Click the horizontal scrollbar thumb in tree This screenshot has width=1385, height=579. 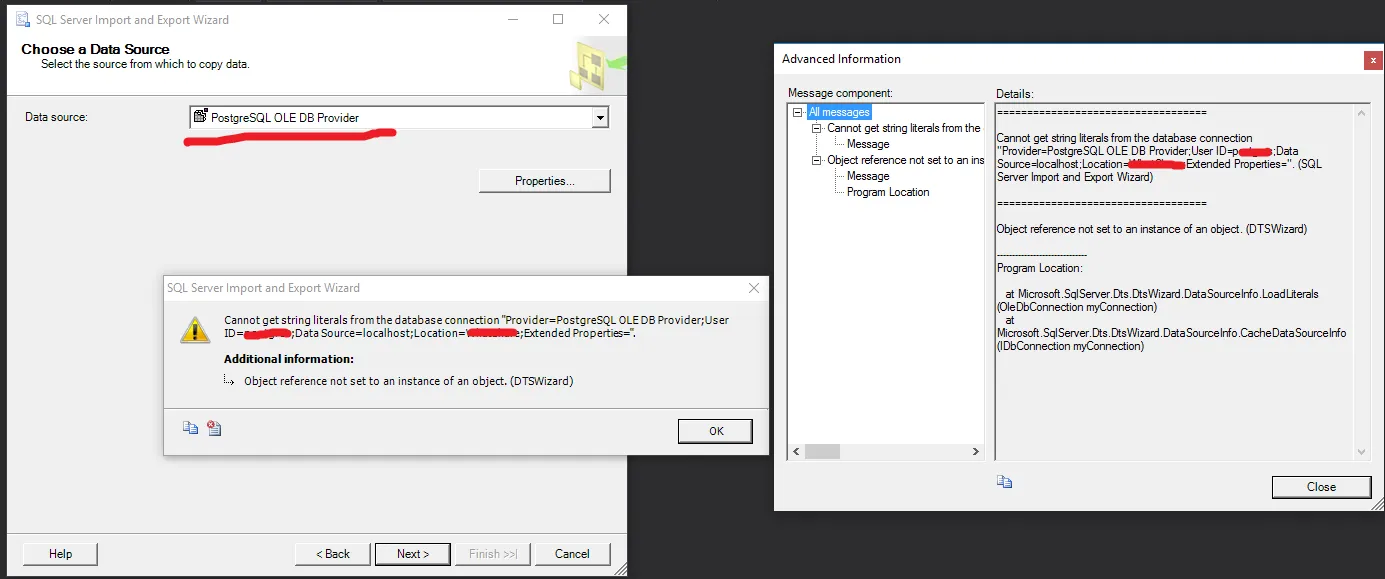point(822,452)
